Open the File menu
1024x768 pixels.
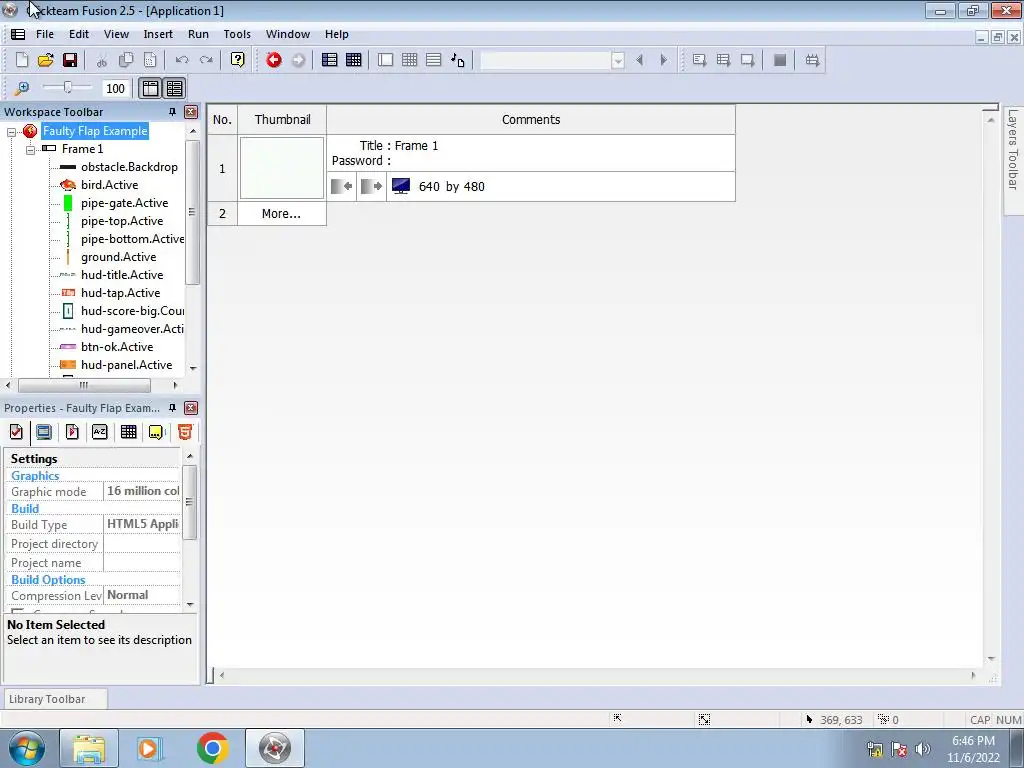pos(45,34)
